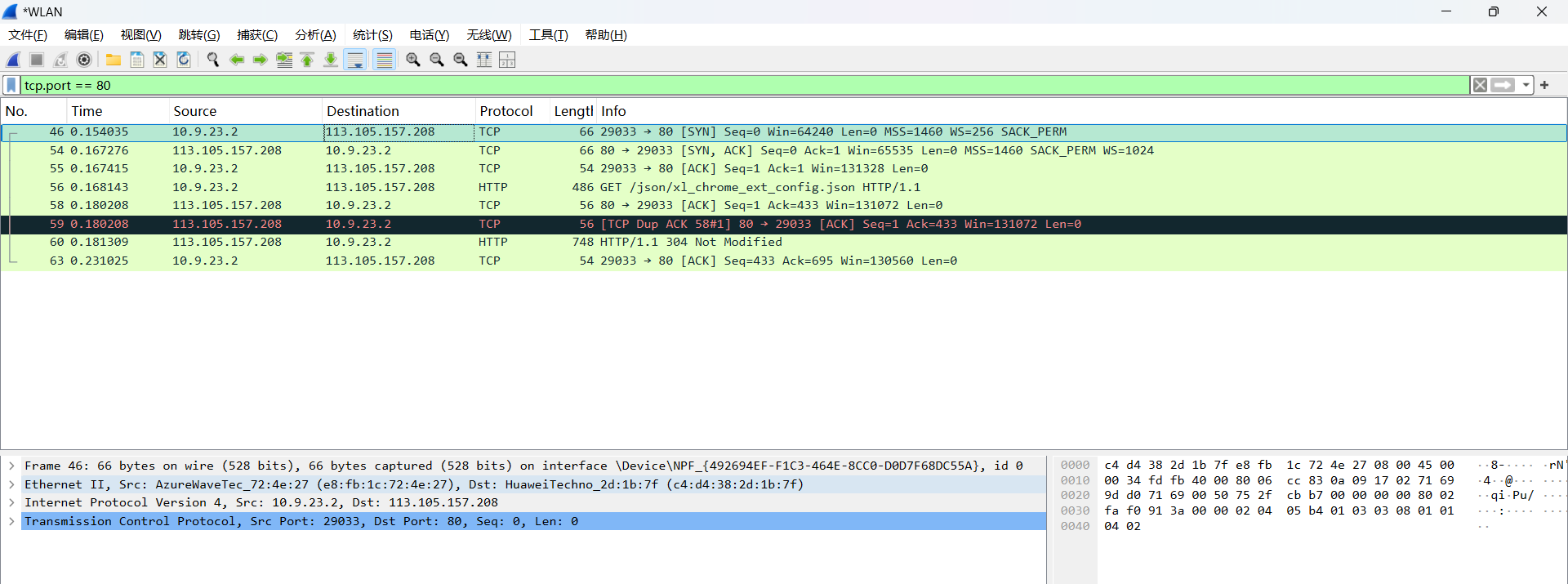This screenshot has height=584, width=1568.
Task: Open the 视图(V) menu
Action: click(x=141, y=35)
